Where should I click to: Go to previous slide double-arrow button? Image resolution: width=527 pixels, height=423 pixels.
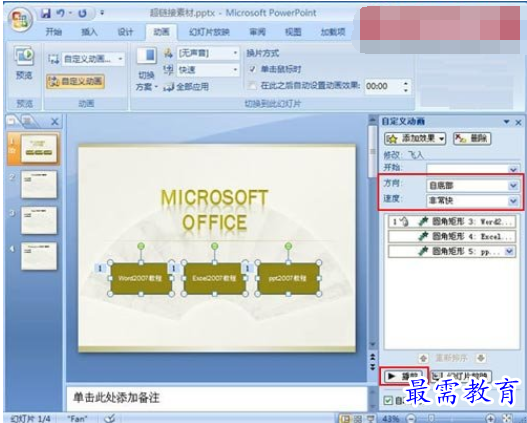(x=372, y=357)
